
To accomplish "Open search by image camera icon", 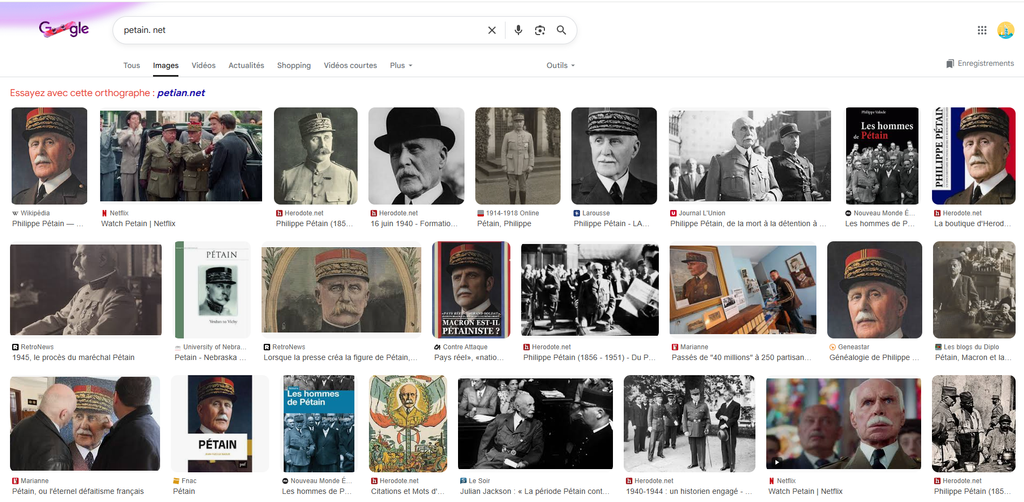I will coord(540,30).
